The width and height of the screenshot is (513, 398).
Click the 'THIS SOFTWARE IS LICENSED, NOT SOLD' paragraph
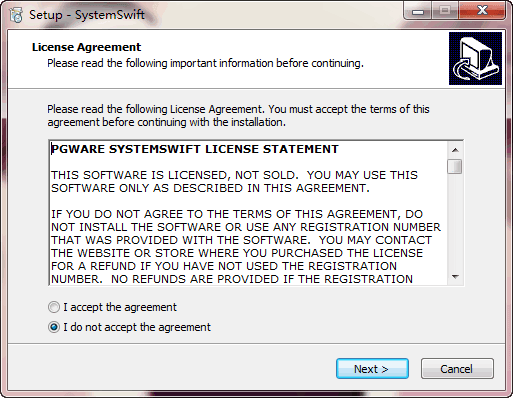coord(234,182)
